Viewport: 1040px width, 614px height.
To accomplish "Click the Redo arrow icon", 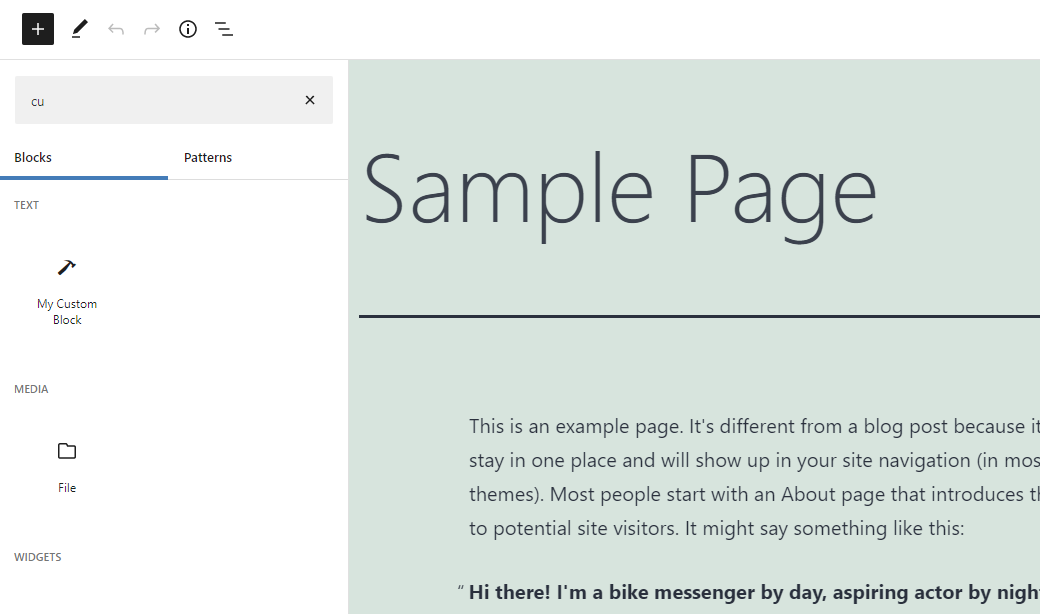I will point(152,29).
